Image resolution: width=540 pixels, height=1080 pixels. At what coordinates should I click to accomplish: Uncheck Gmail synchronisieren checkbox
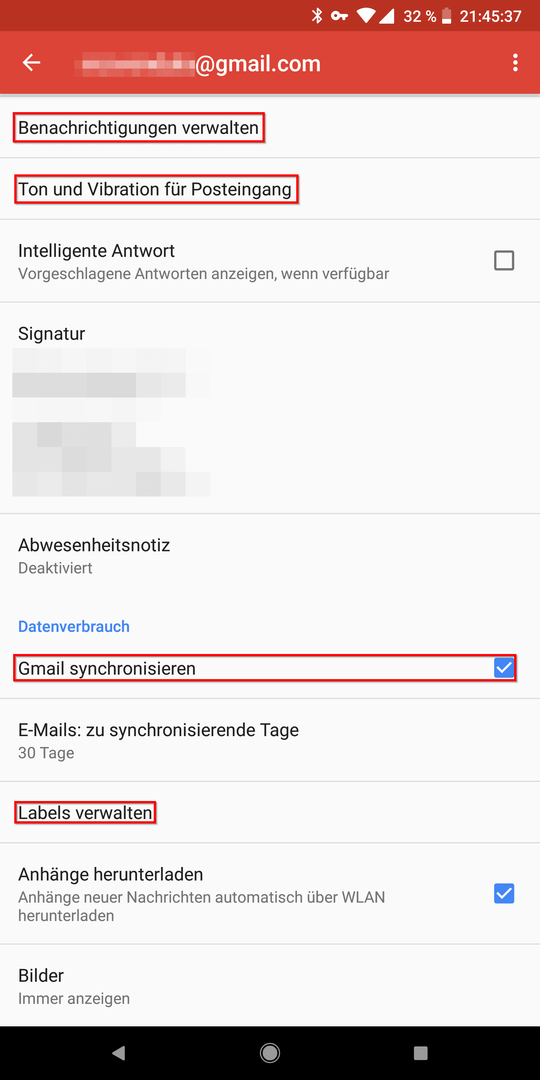pyautogui.click(x=504, y=668)
